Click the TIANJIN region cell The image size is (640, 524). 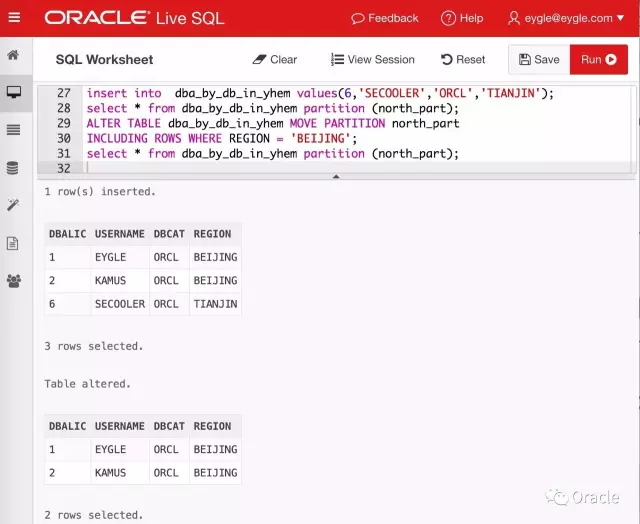pyautogui.click(x=215, y=304)
